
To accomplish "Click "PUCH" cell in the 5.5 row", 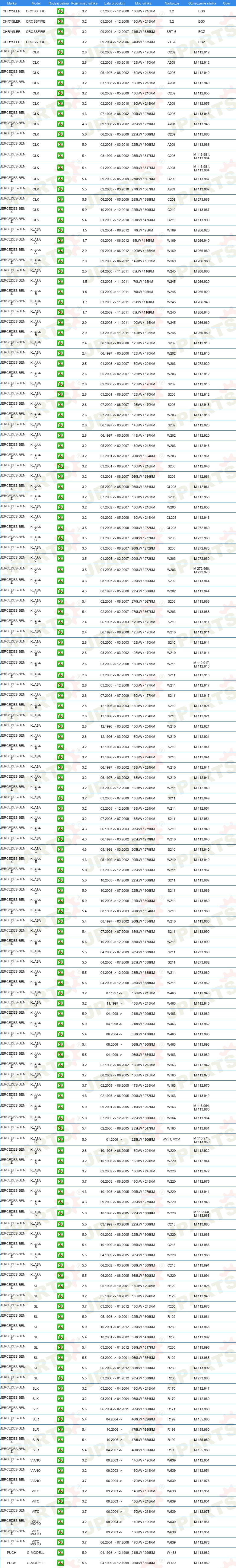I will pyautogui.click(x=11, y=1563).
